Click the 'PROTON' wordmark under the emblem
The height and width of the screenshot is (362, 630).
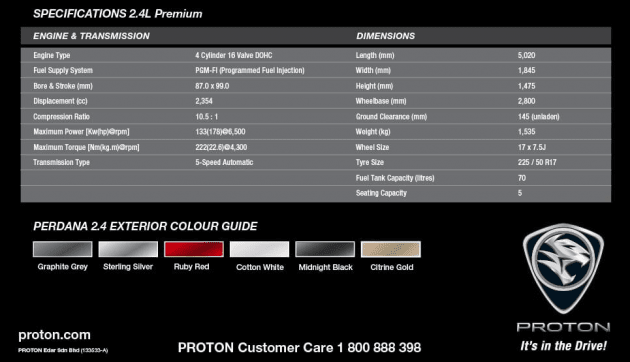coord(563,327)
